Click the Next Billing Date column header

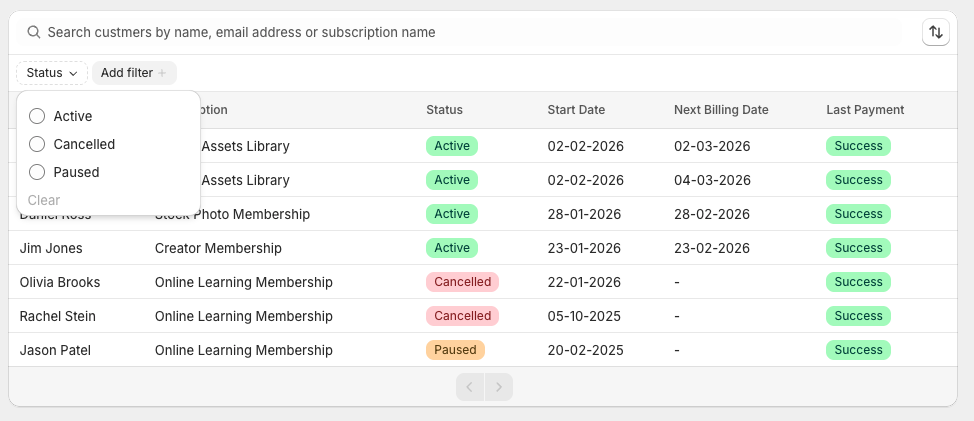click(721, 110)
